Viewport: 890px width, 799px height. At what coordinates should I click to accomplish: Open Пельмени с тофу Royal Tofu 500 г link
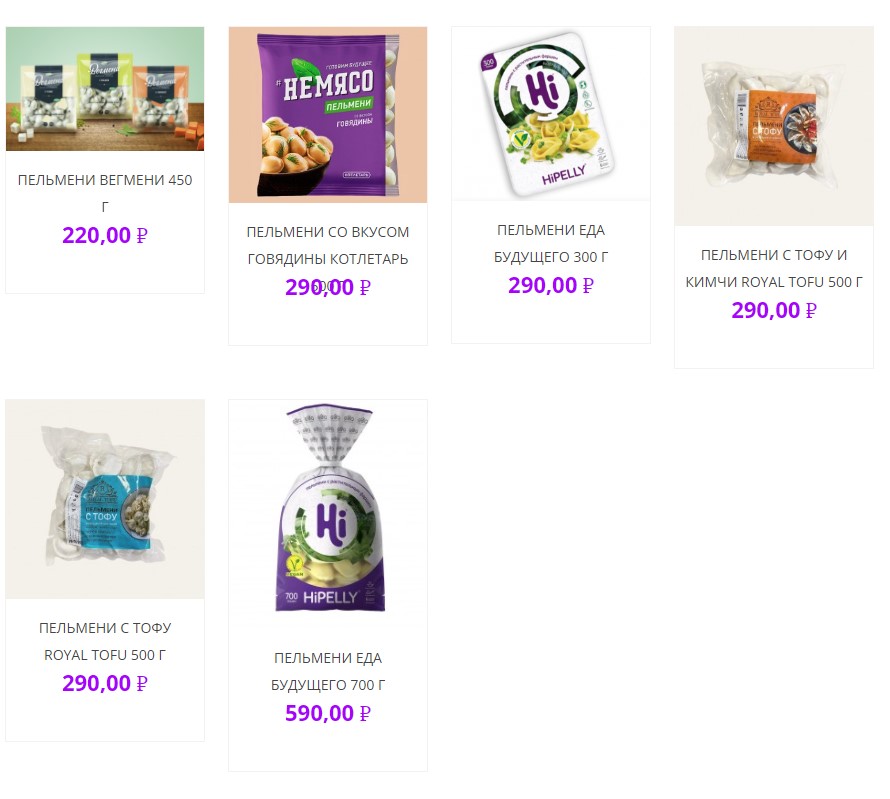tap(105, 641)
